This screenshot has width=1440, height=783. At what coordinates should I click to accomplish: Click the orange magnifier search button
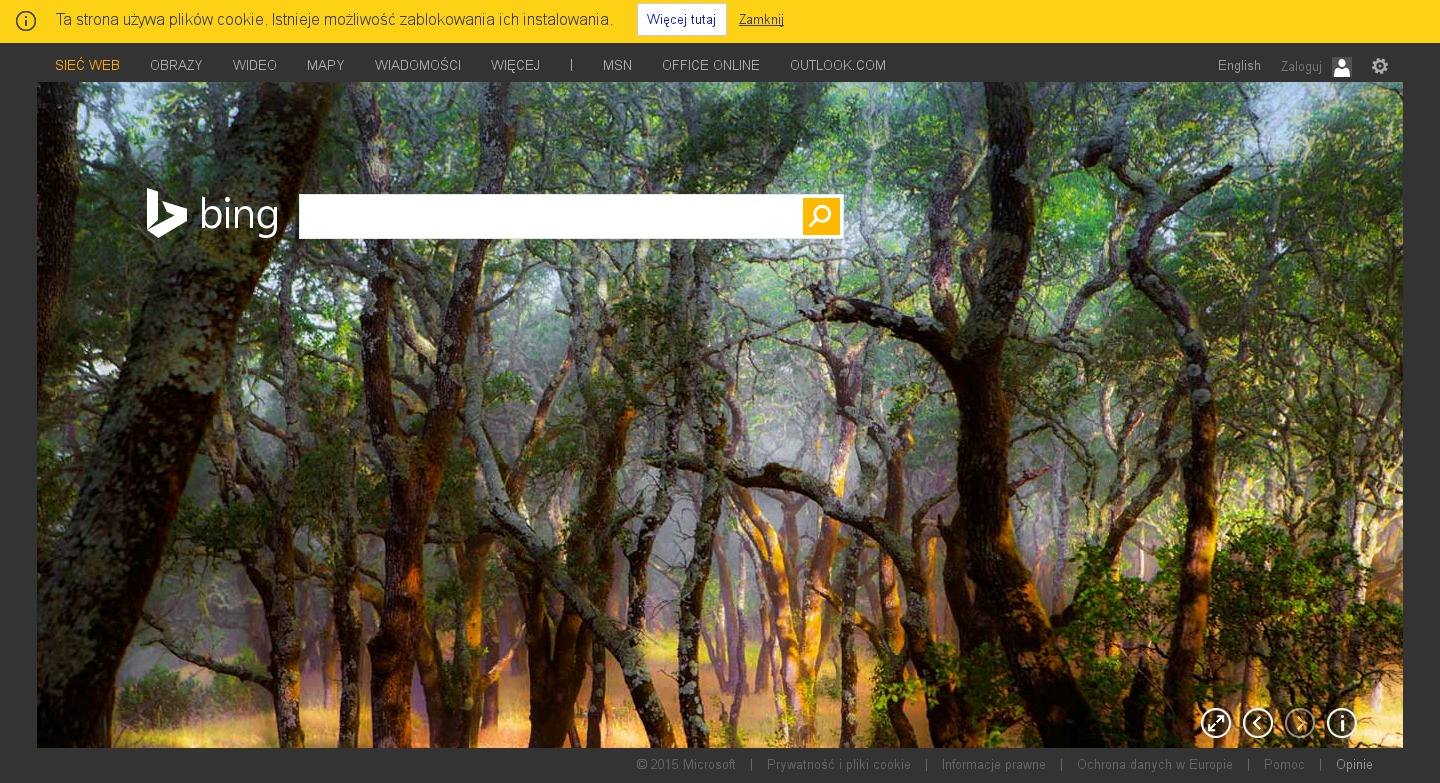tap(820, 216)
